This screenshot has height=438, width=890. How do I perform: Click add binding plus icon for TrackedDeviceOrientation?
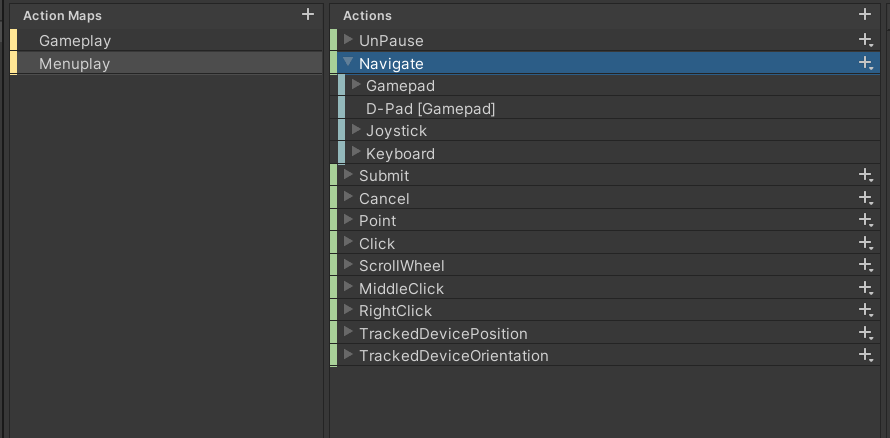pyautogui.click(x=866, y=355)
